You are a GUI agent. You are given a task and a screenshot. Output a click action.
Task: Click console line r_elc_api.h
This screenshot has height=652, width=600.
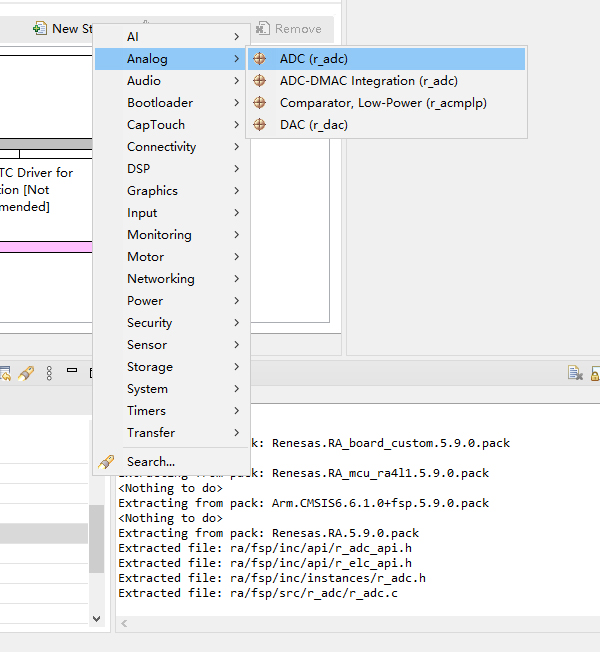click(x=265, y=563)
